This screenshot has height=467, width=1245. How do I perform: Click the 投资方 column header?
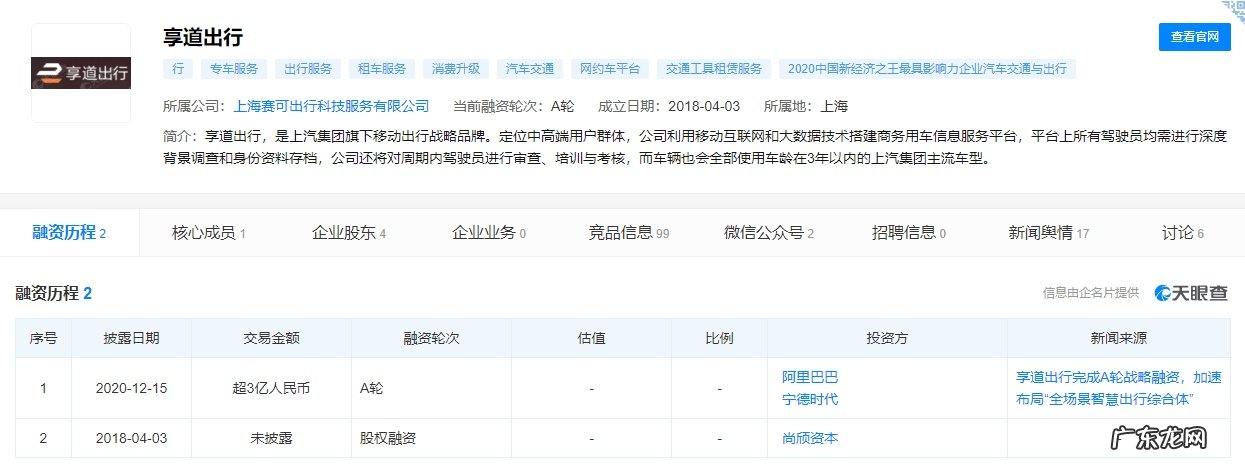pos(887,338)
